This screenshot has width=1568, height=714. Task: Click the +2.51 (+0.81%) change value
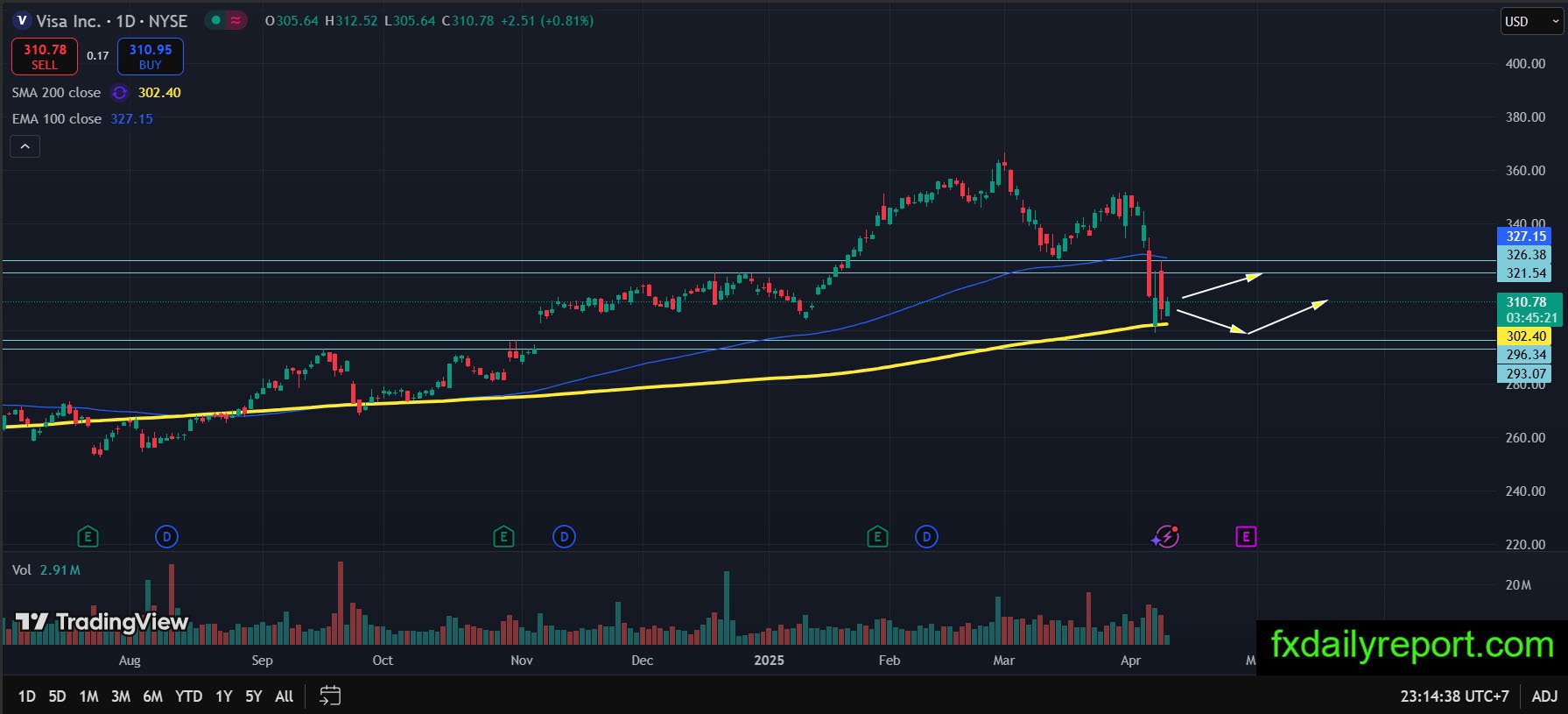click(547, 21)
